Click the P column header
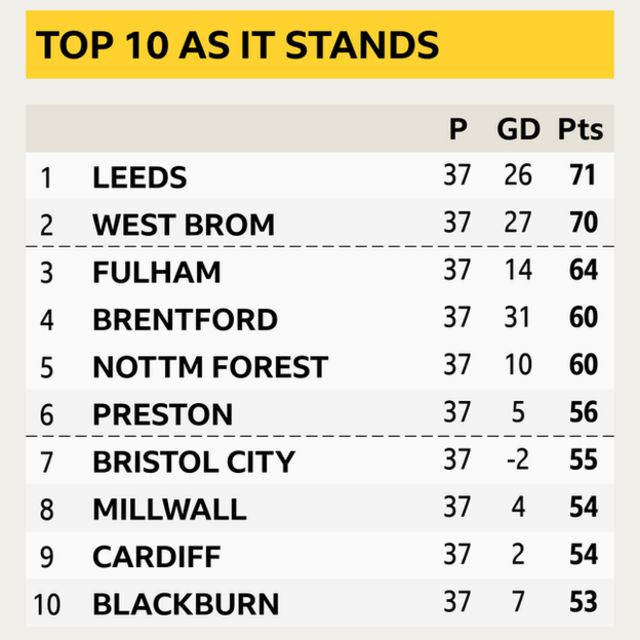 pyautogui.click(x=457, y=129)
